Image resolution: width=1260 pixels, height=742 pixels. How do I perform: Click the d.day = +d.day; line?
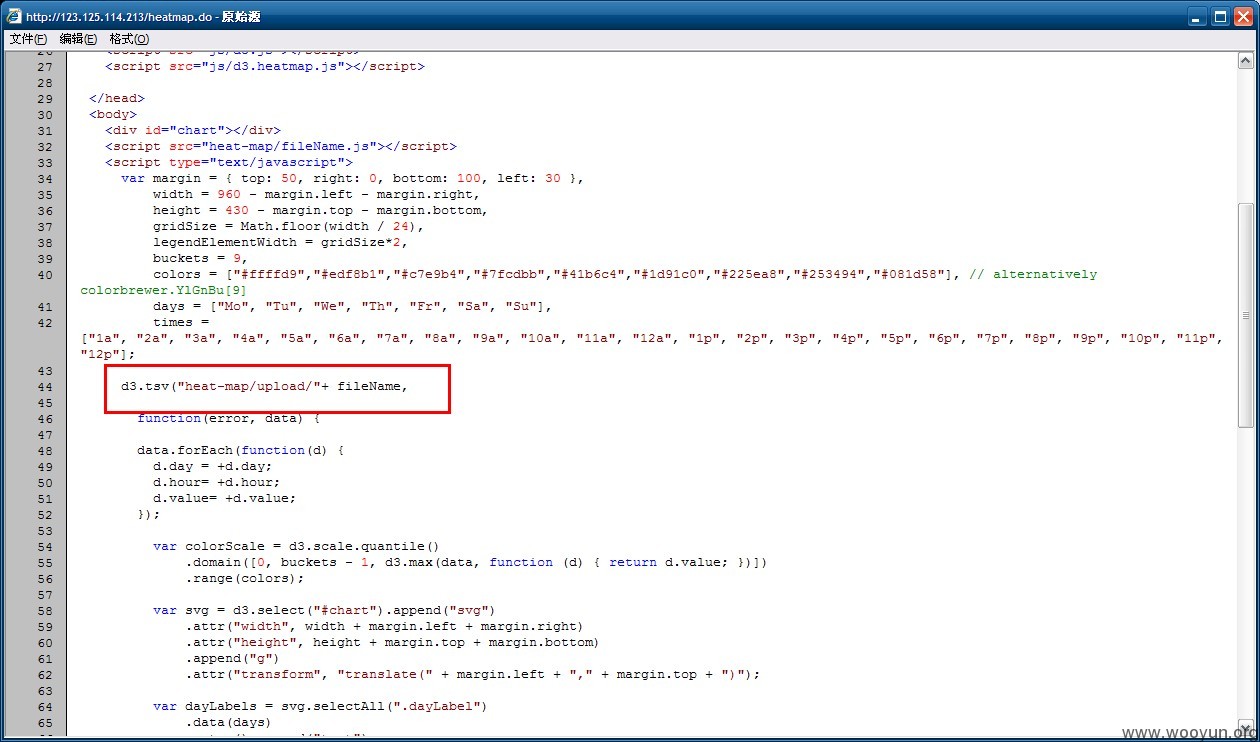[x=212, y=466]
